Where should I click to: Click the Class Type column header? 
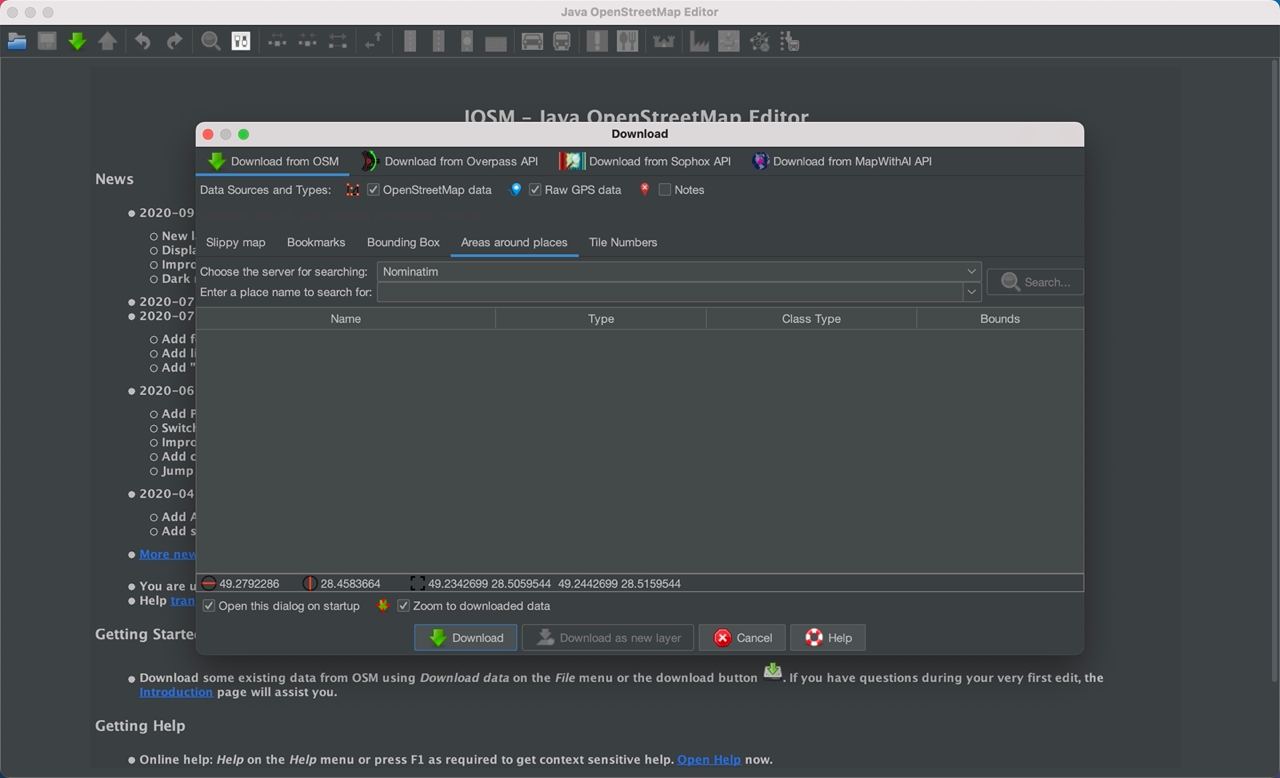click(811, 319)
